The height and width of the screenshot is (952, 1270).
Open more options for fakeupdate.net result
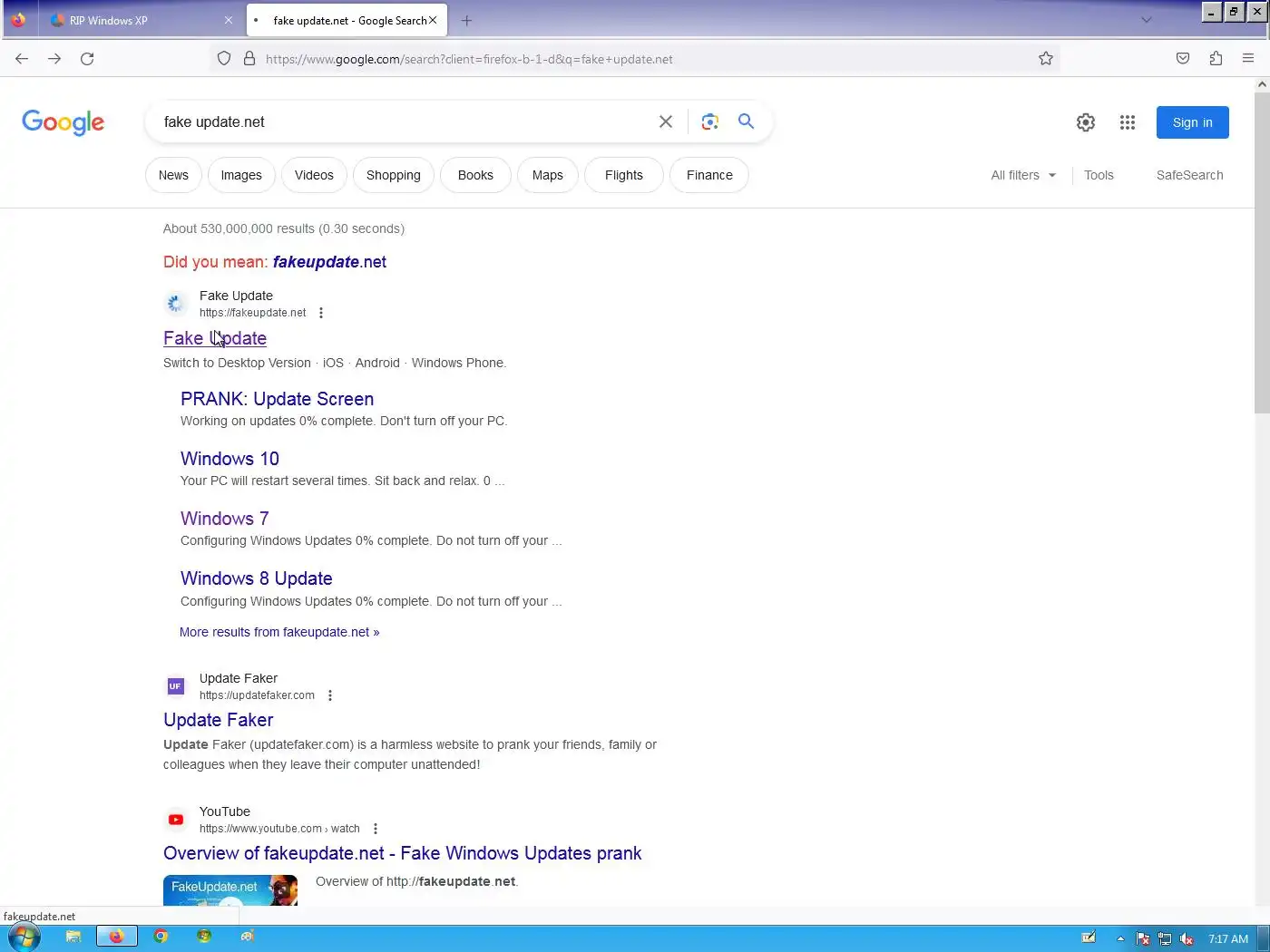(x=321, y=313)
